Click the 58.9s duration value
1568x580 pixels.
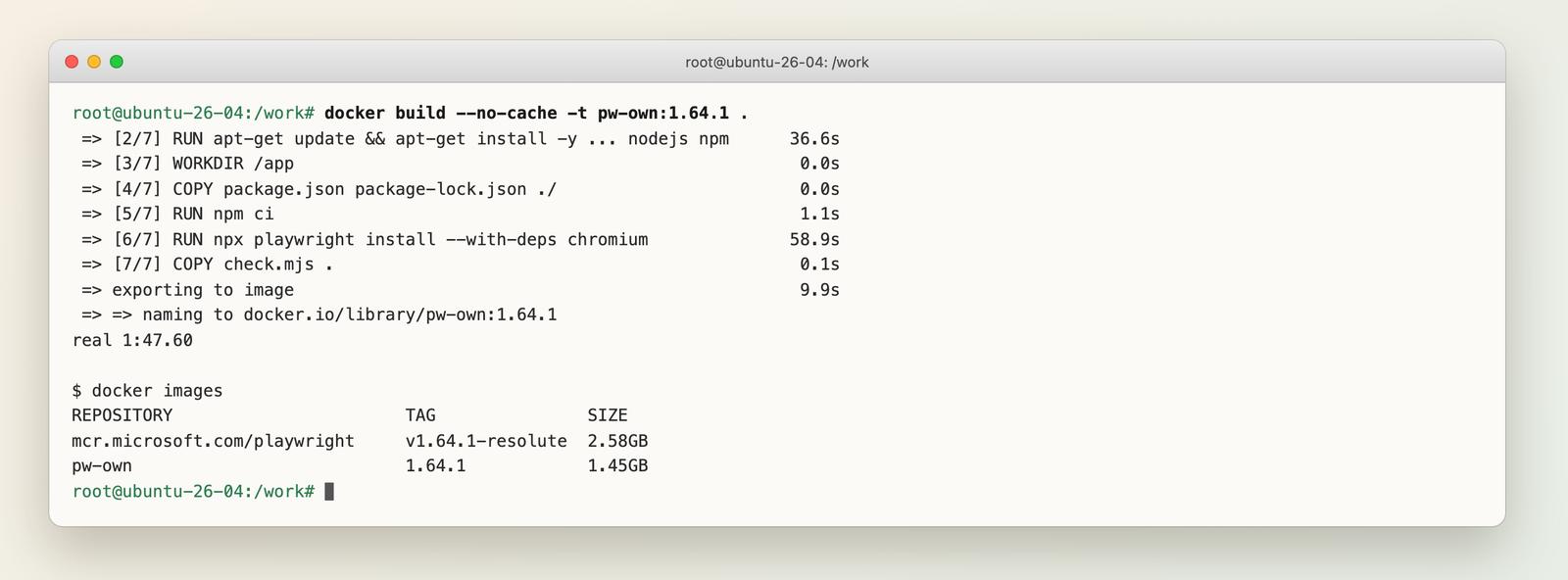pyautogui.click(x=814, y=239)
